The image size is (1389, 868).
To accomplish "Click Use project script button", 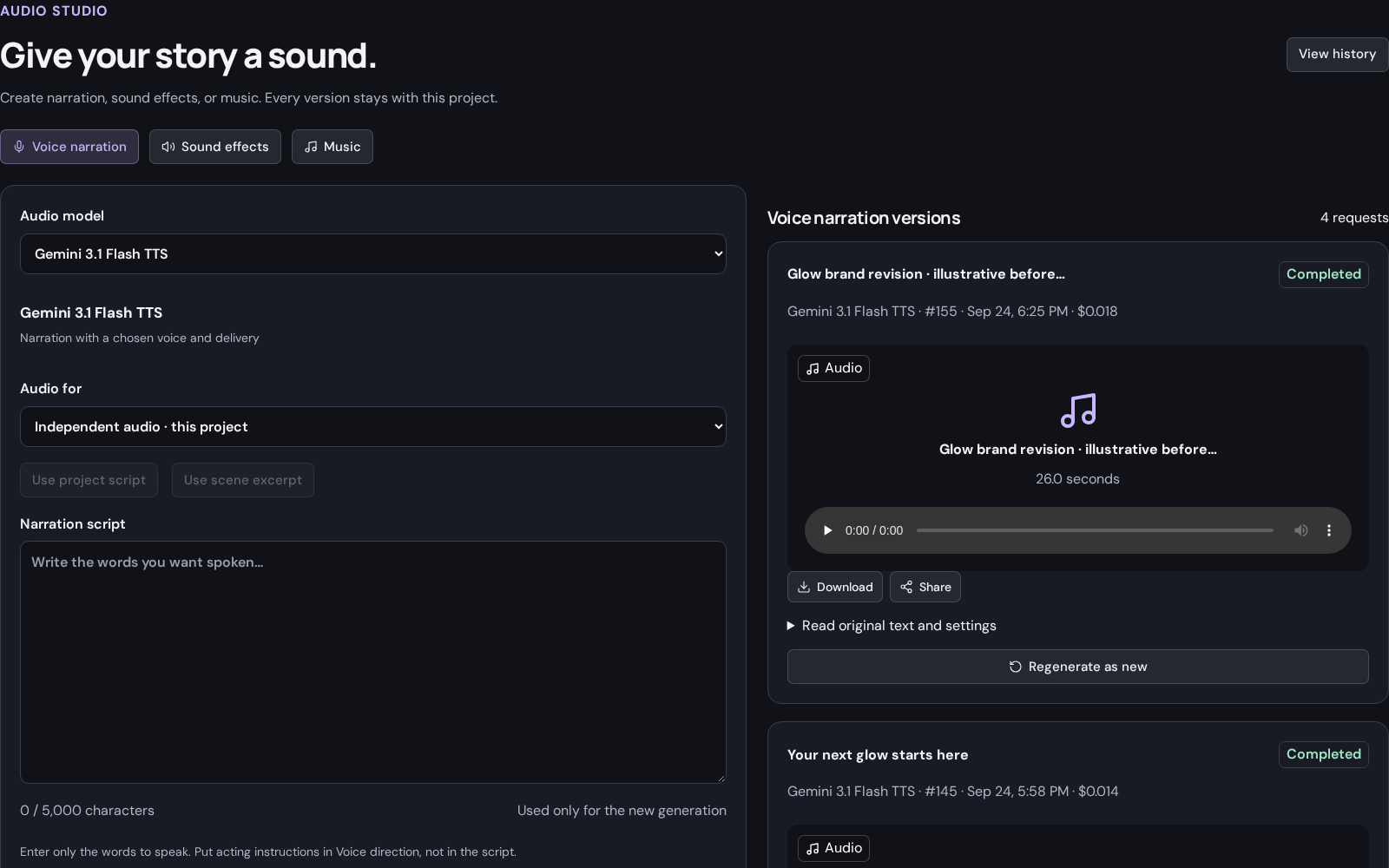I will (x=89, y=480).
